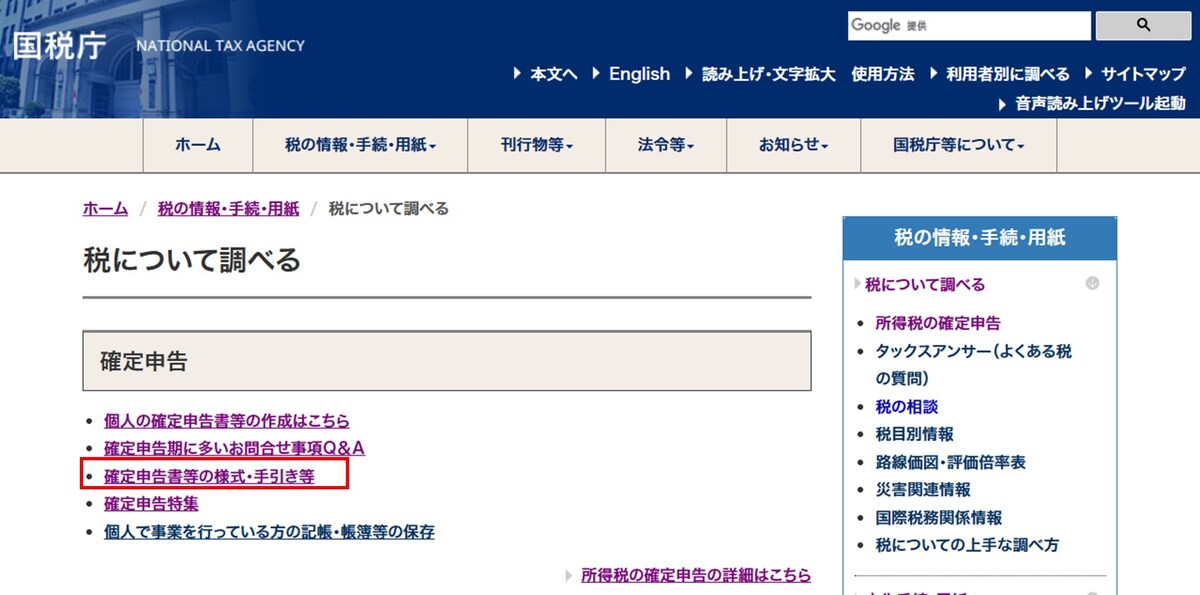The height and width of the screenshot is (595, 1200).
Task: Expand 法令等 navigation dropdown
Action: click(666, 145)
